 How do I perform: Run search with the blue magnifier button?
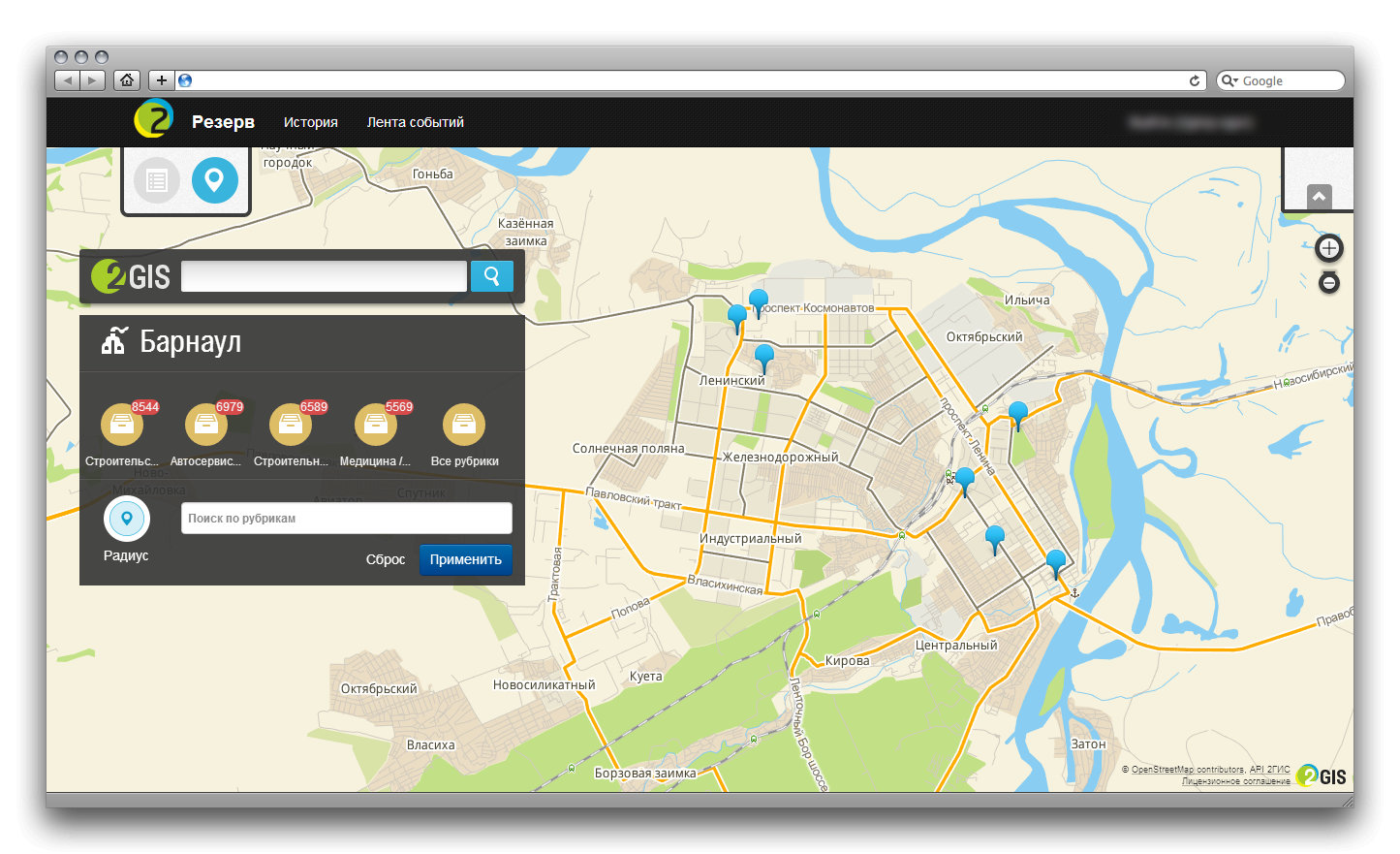492,276
